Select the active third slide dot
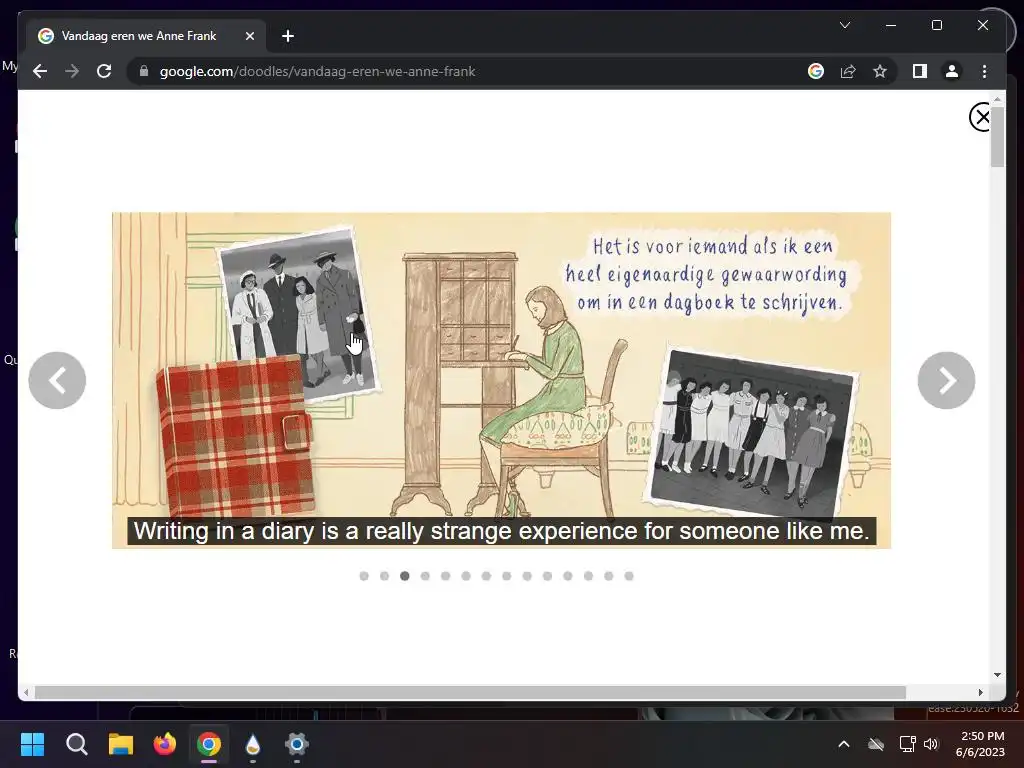Image resolution: width=1024 pixels, height=768 pixels. click(405, 576)
